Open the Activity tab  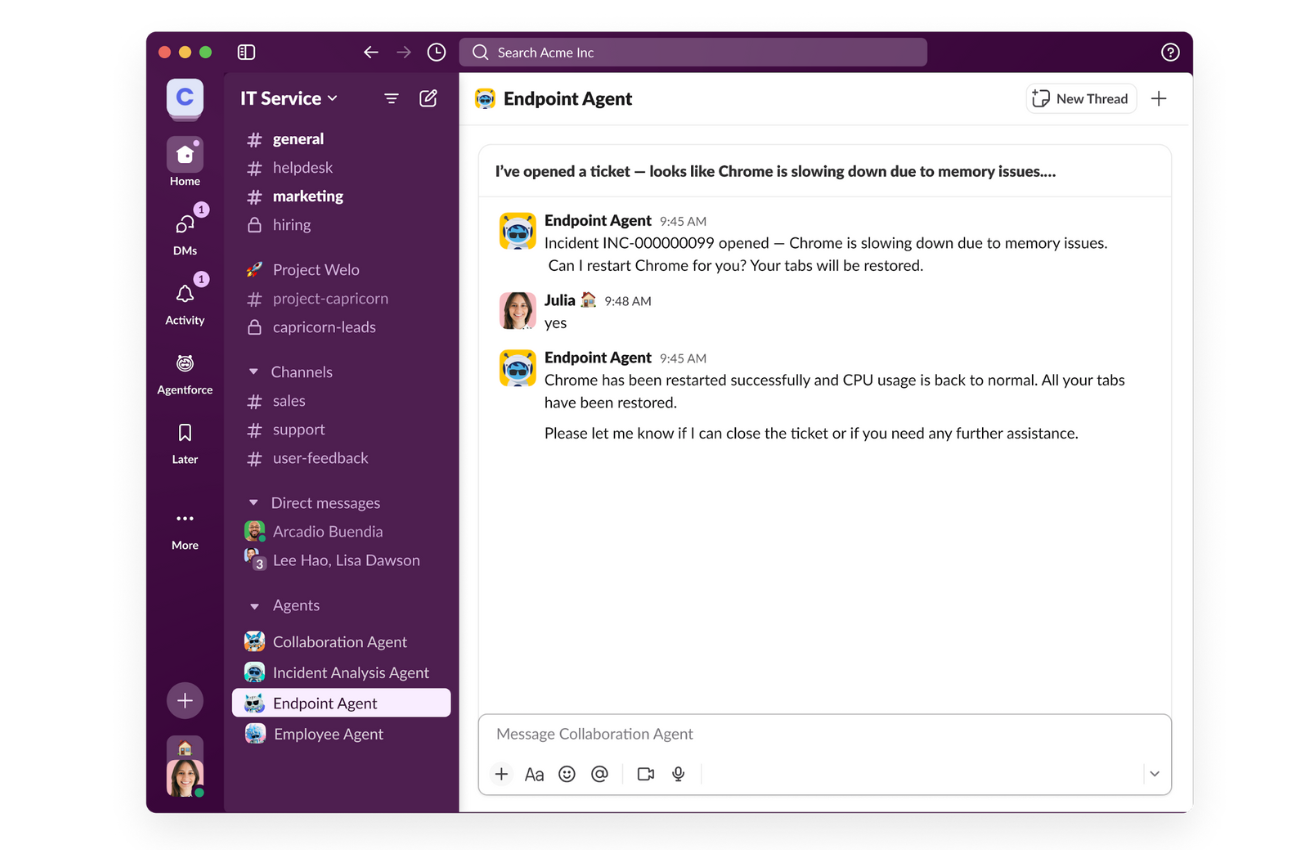[x=185, y=301]
